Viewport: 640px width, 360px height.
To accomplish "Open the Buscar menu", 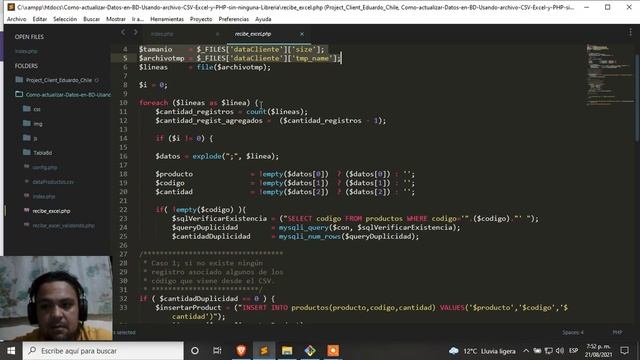I will click(x=91, y=19).
